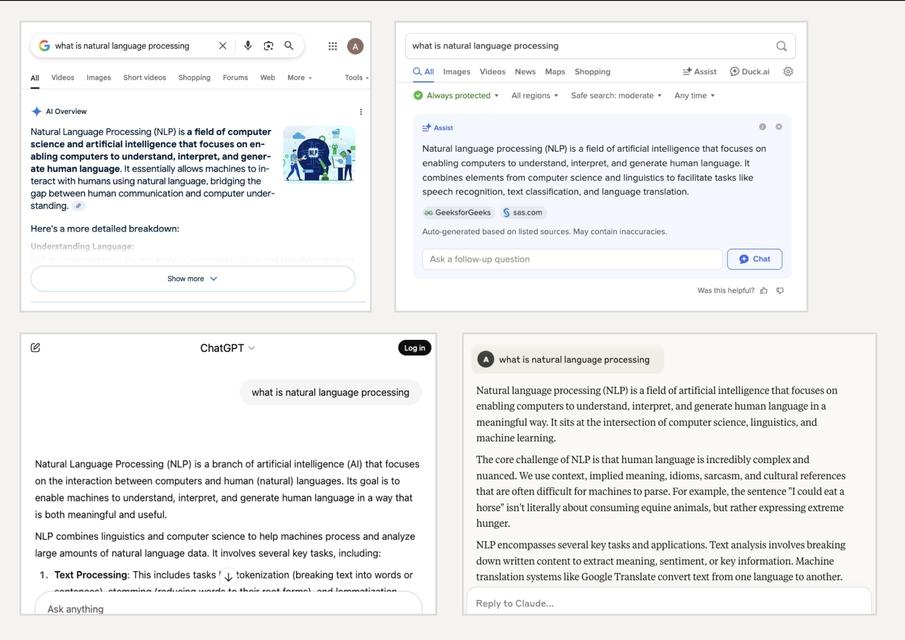Screen dimensions: 905x640
Task: Open the AI Overview illustration thumbnail
Action: [319, 154]
